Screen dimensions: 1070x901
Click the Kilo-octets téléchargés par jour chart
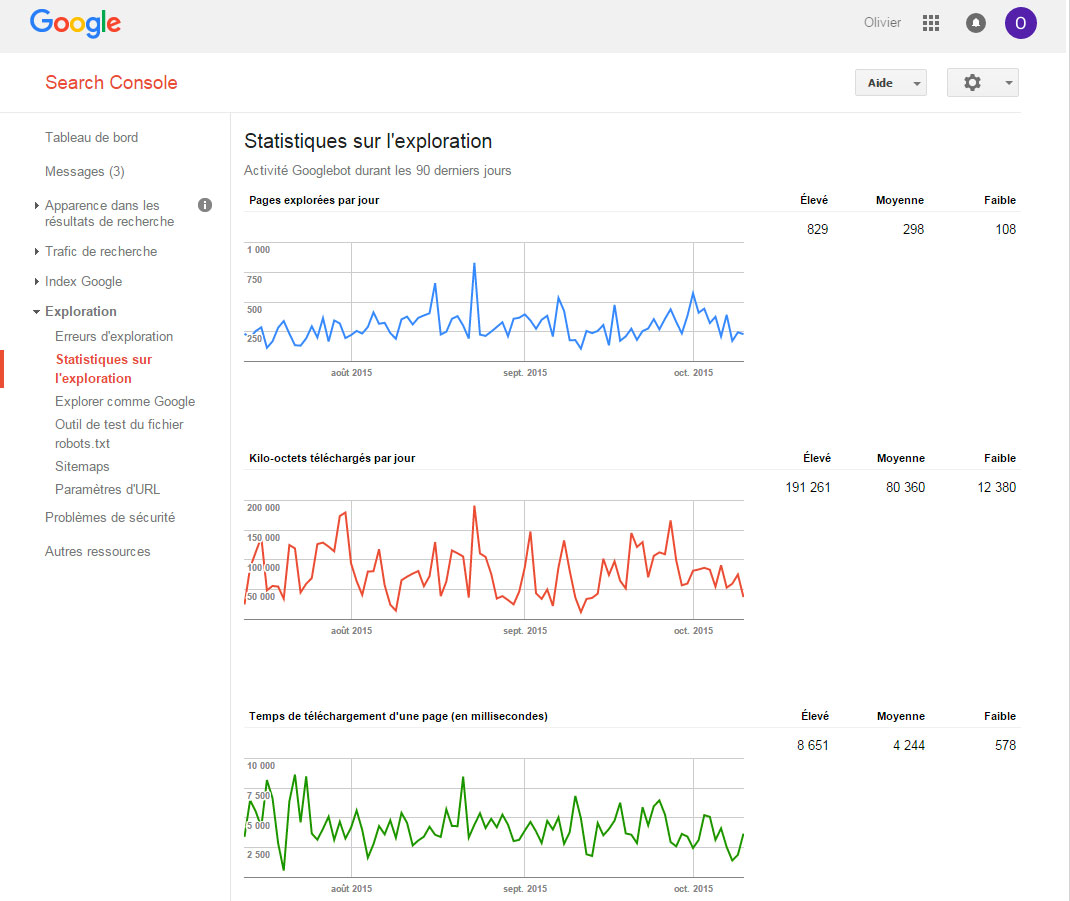tap(494, 560)
